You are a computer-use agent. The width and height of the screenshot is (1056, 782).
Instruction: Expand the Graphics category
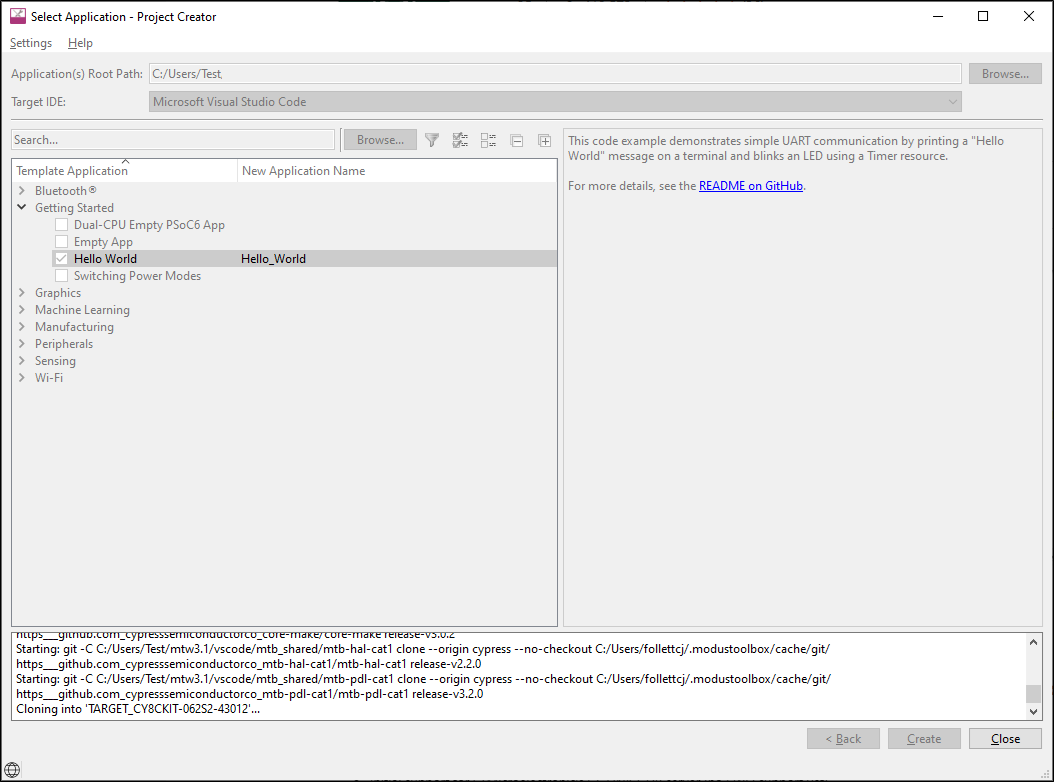(x=22, y=292)
